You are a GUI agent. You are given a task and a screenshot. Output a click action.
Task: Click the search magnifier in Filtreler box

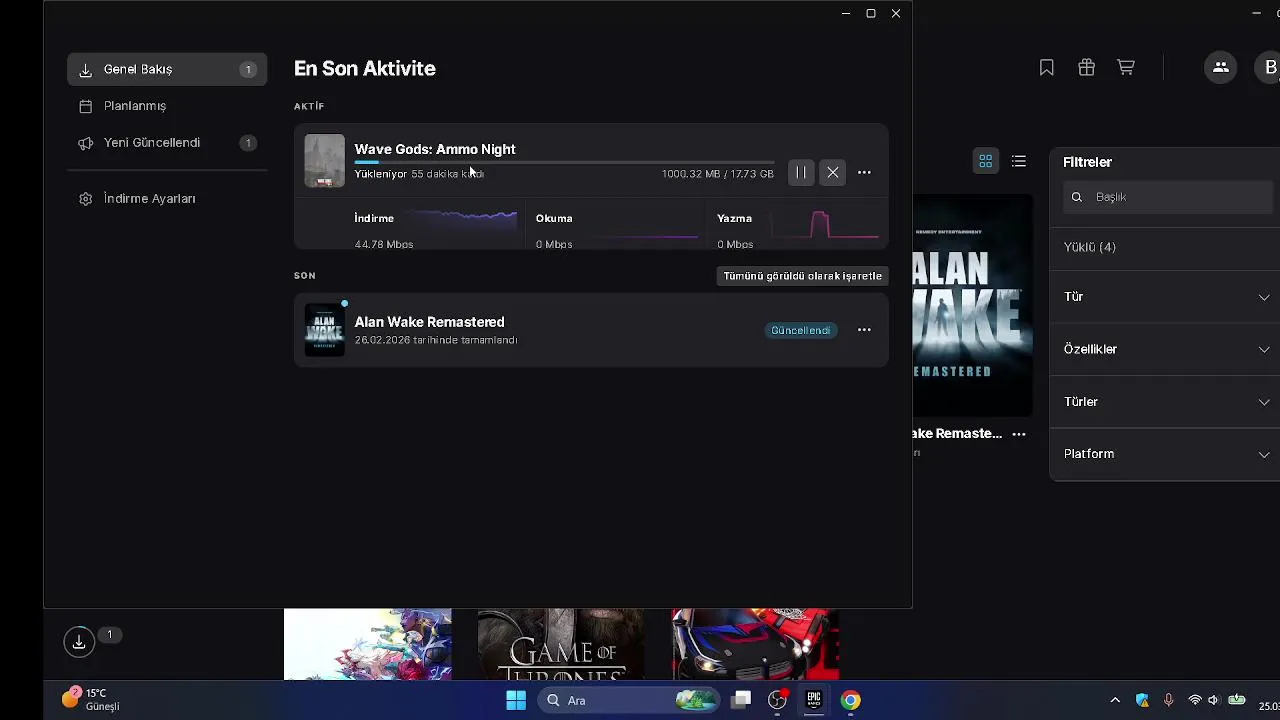1077,197
